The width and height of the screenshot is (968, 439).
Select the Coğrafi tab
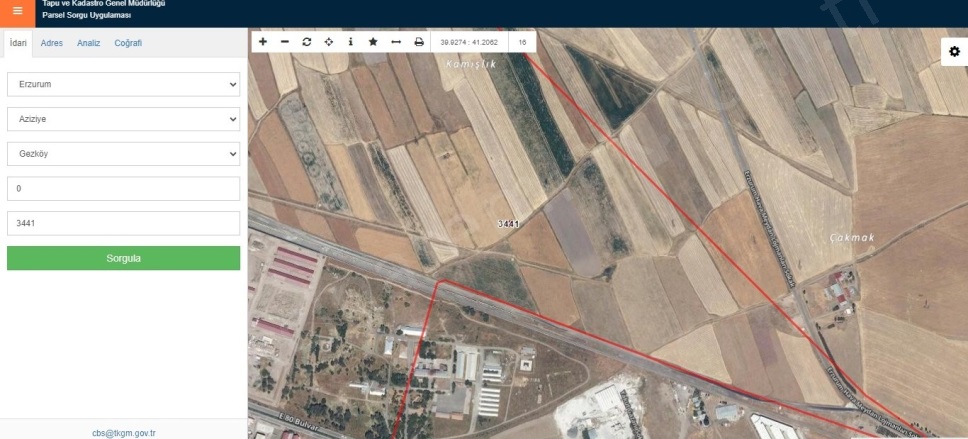[x=128, y=43]
